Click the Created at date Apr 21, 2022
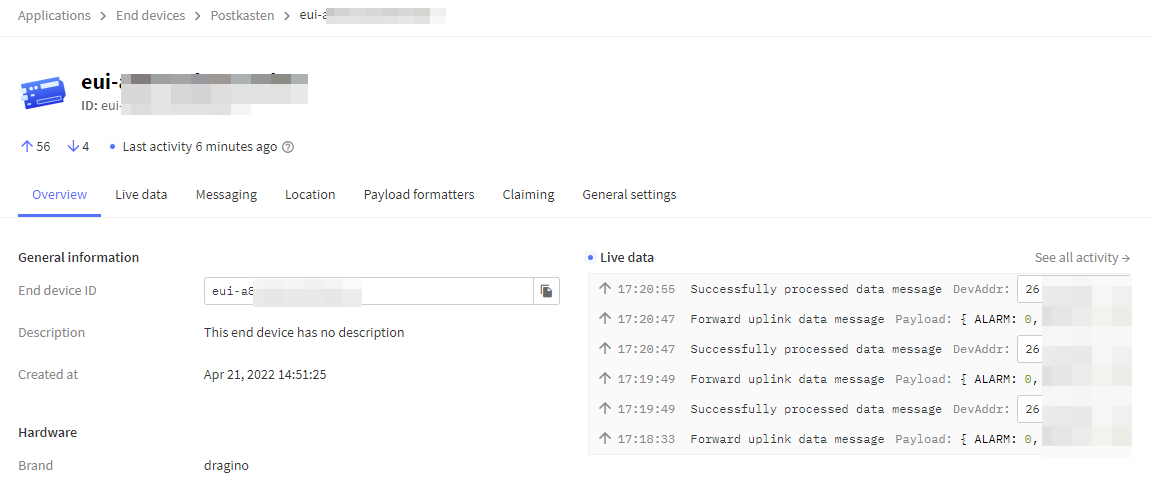This screenshot has height=494, width=1152. [x=265, y=374]
